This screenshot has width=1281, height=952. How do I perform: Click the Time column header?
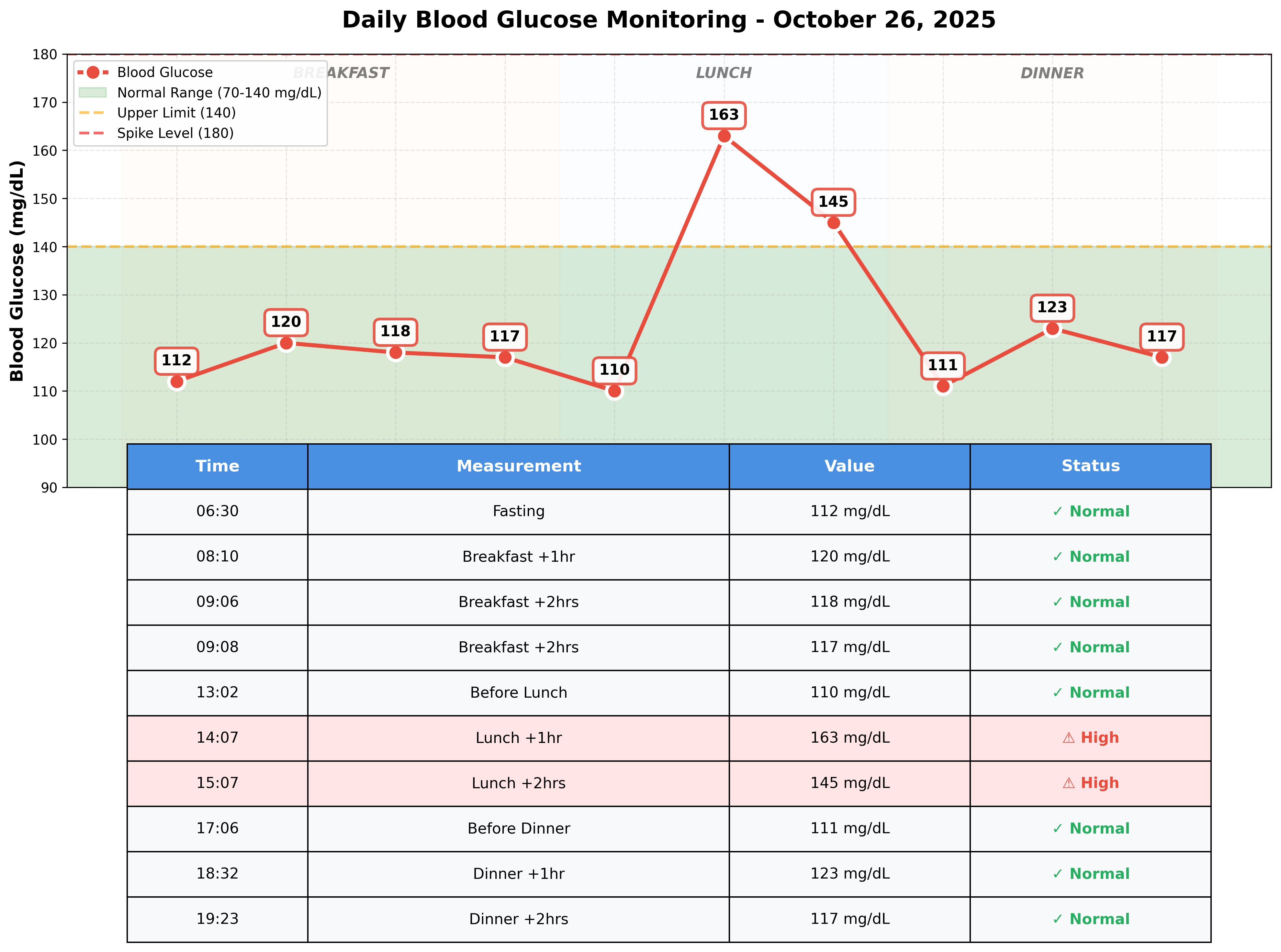[217, 466]
